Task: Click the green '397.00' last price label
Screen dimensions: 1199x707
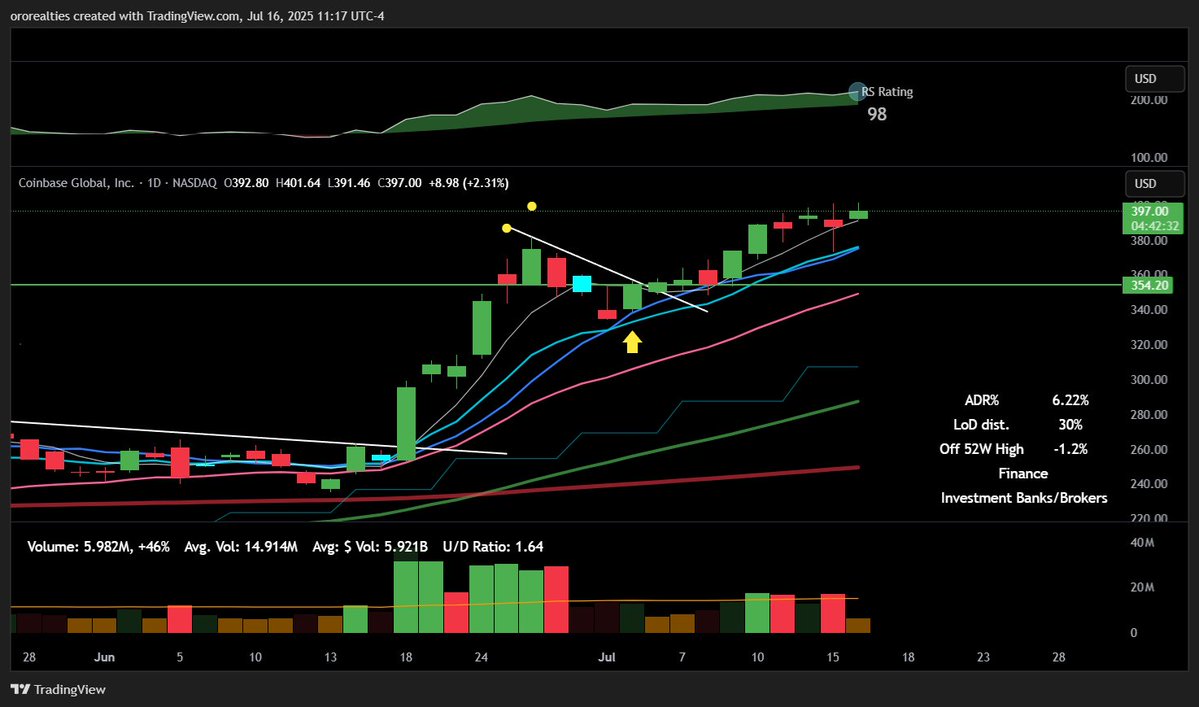Action: (1150, 212)
